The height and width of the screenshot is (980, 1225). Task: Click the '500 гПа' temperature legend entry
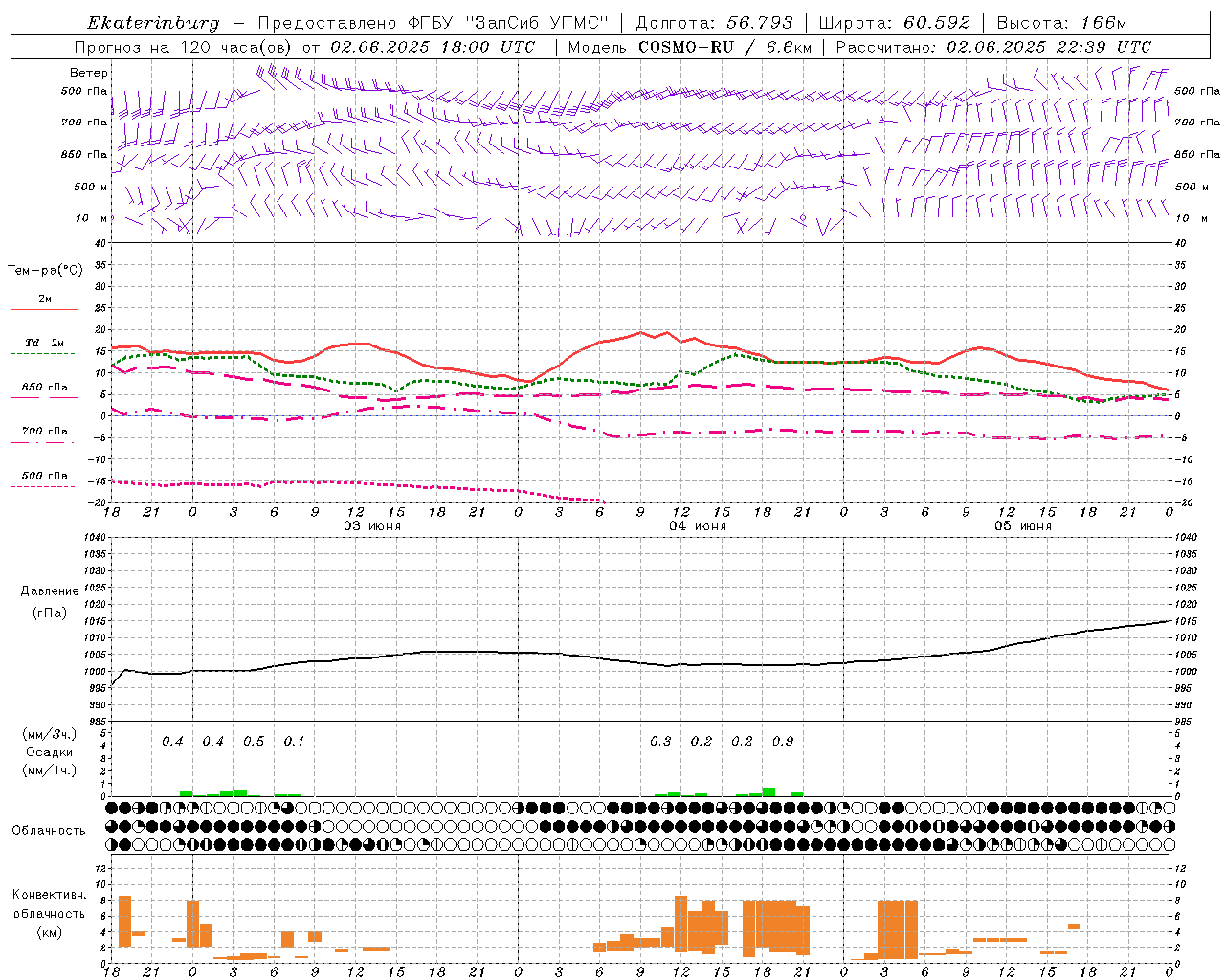tap(45, 476)
